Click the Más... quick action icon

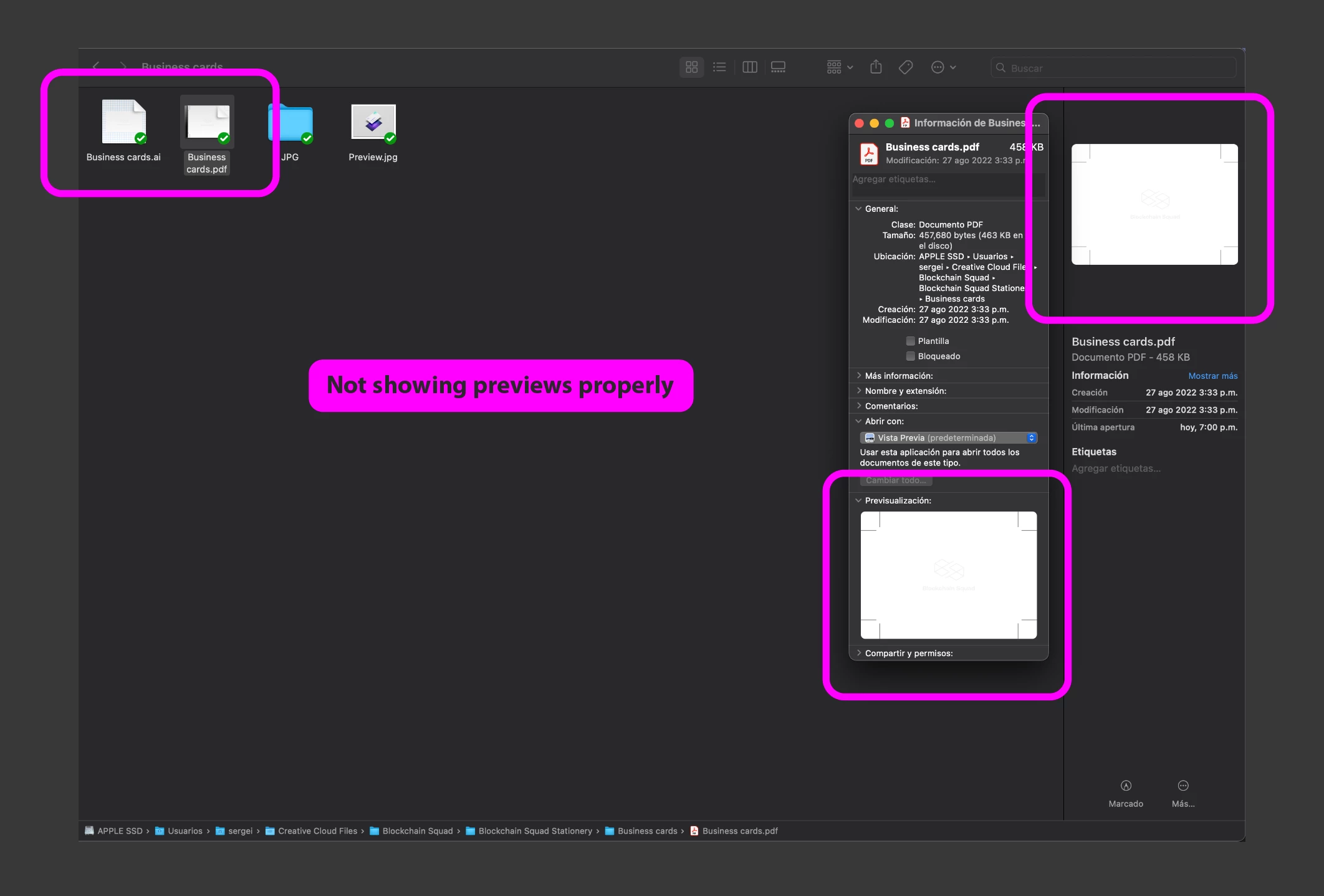coord(1182,786)
